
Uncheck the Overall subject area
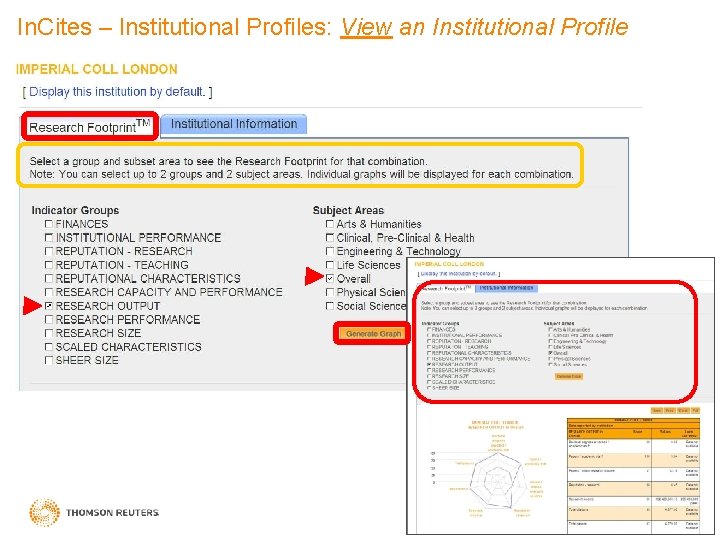coord(330,278)
